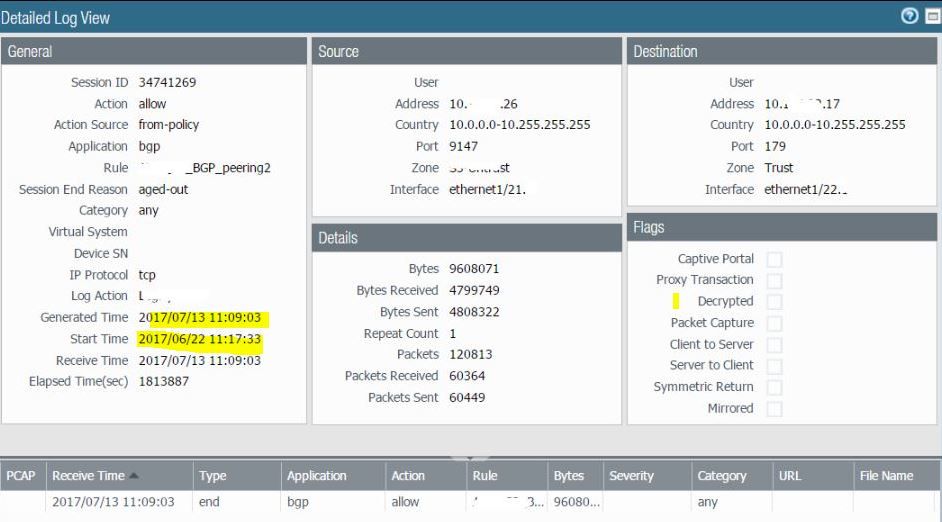Click the maximize panel icon in title bar
Screen dimensions: 942x522
tap(930, 17)
